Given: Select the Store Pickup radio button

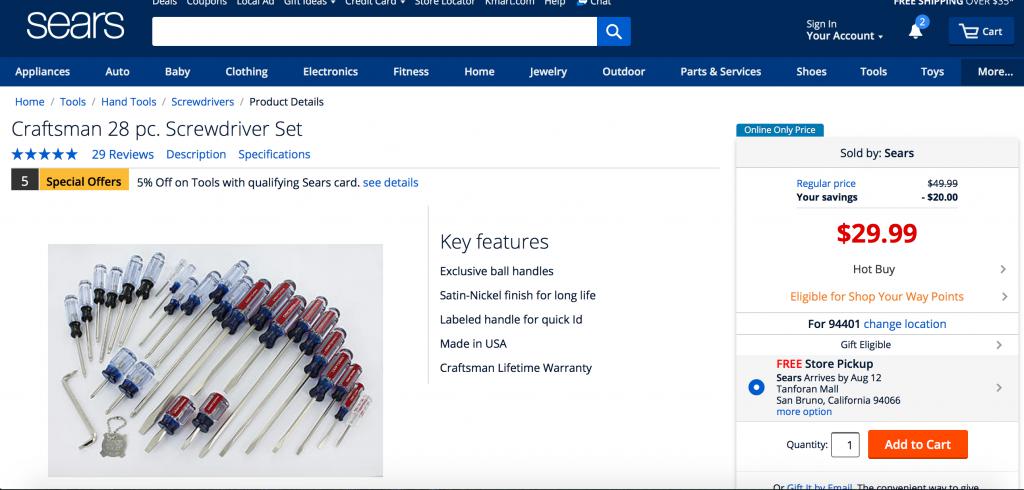Looking at the screenshot, I should pyautogui.click(x=756, y=387).
